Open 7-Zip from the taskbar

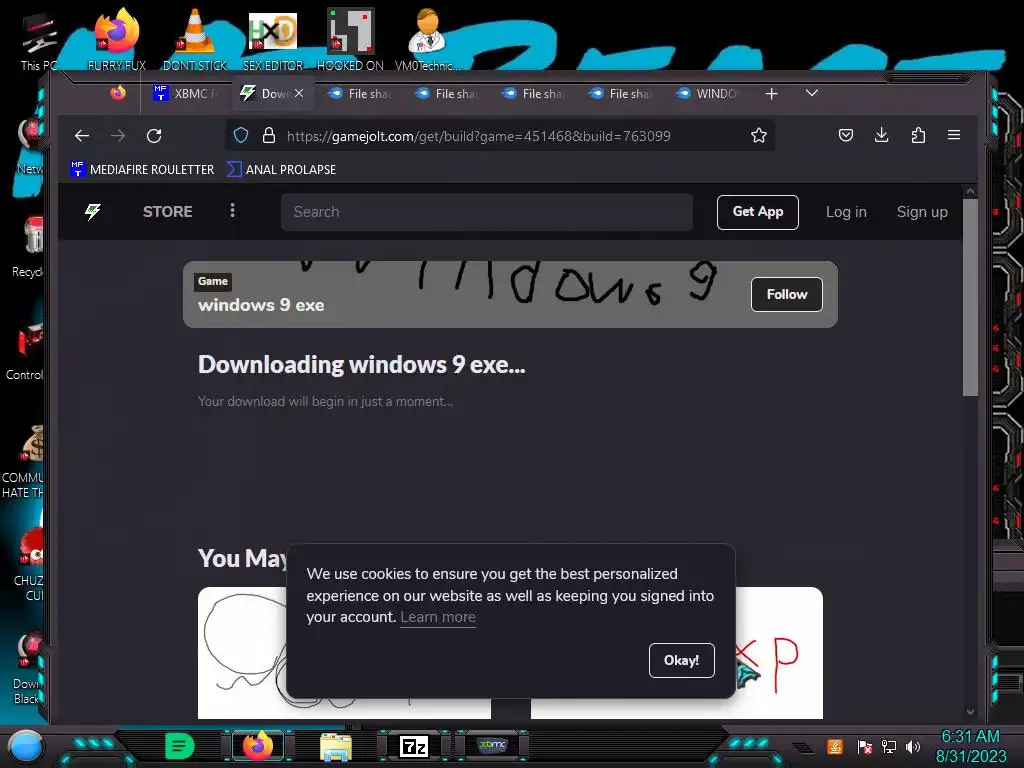[413, 746]
